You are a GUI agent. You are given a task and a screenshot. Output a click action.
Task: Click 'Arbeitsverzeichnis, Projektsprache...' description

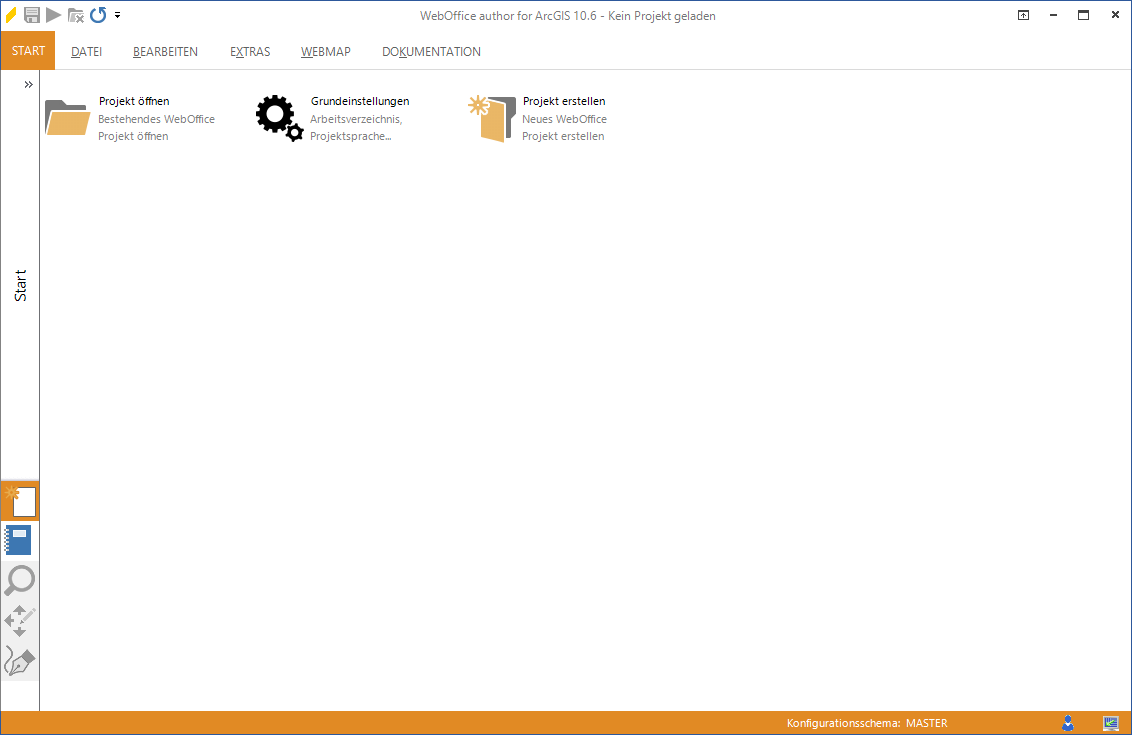356,128
